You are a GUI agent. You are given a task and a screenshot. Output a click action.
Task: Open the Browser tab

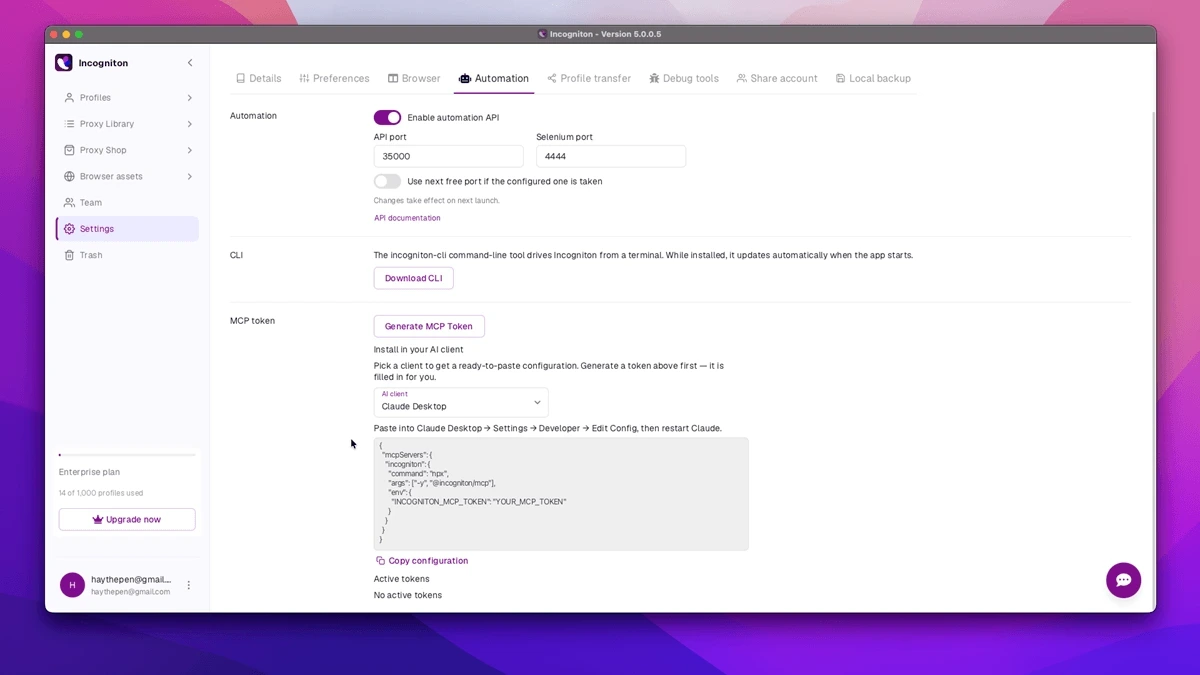414,78
